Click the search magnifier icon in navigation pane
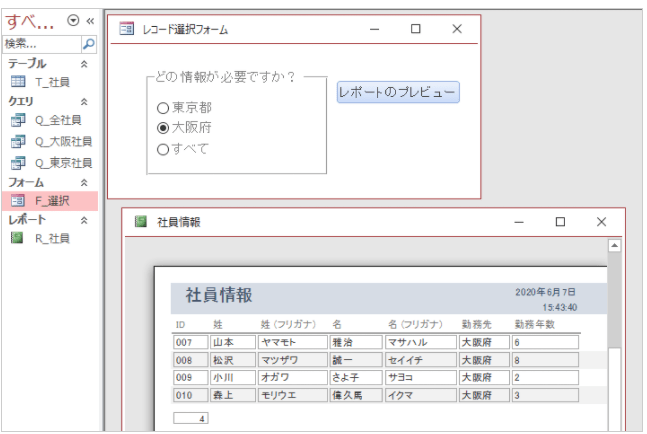The height and width of the screenshot is (434, 647). click(x=88, y=44)
